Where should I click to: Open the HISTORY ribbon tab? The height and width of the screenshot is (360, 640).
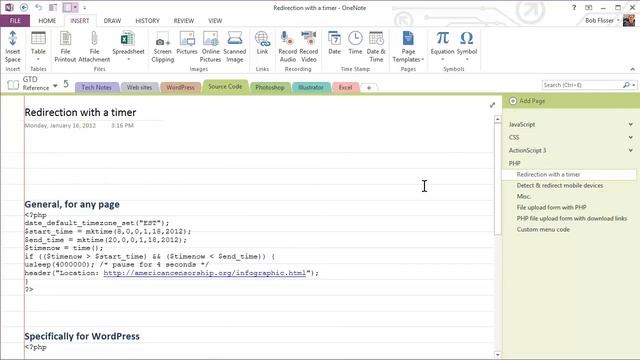(x=147, y=21)
